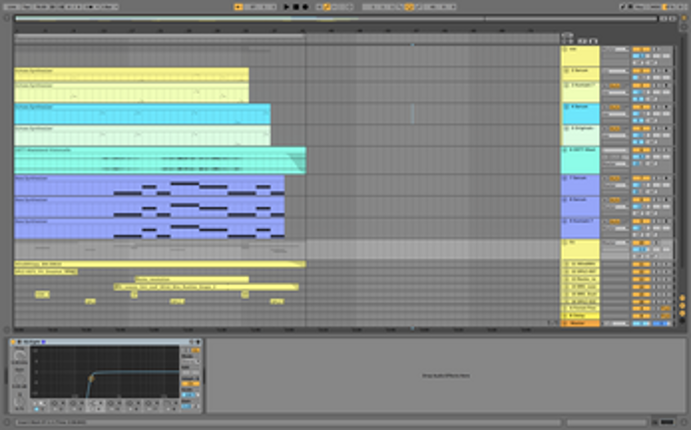Click the EQ Eight Save Preset icon

(198, 342)
